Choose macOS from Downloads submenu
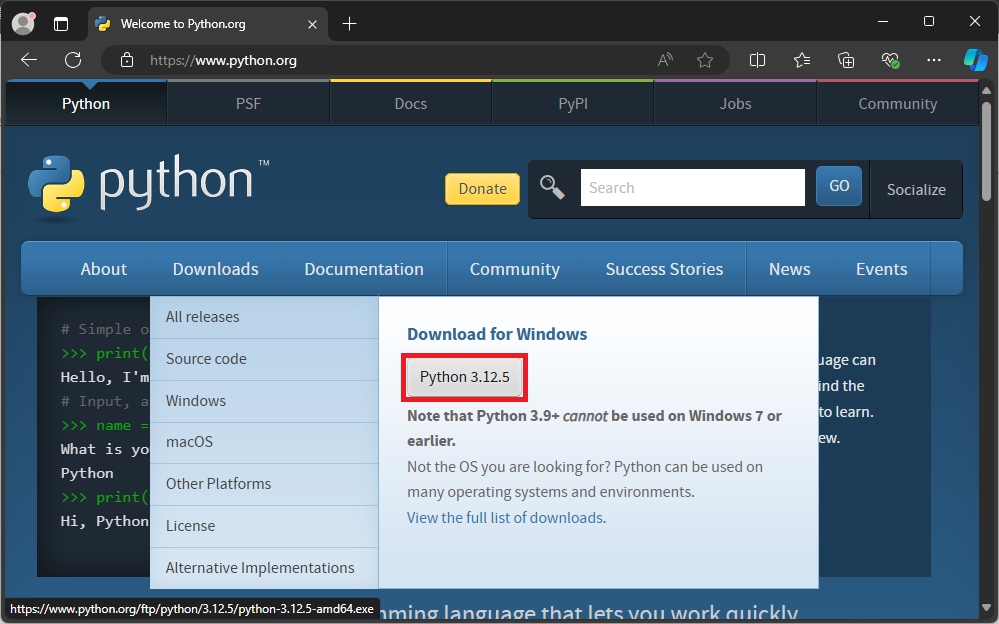999x624 pixels. pos(264,442)
